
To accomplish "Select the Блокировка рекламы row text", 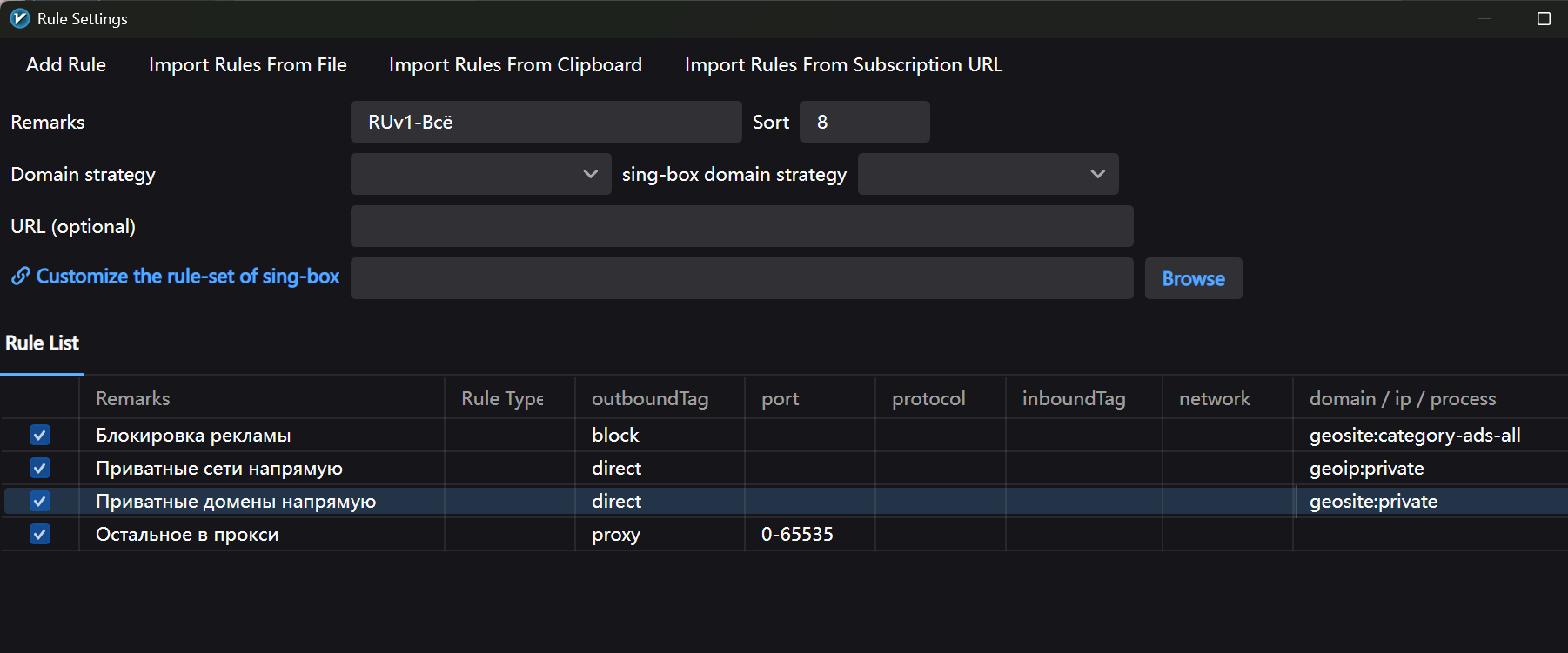I will pyautogui.click(x=193, y=435).
